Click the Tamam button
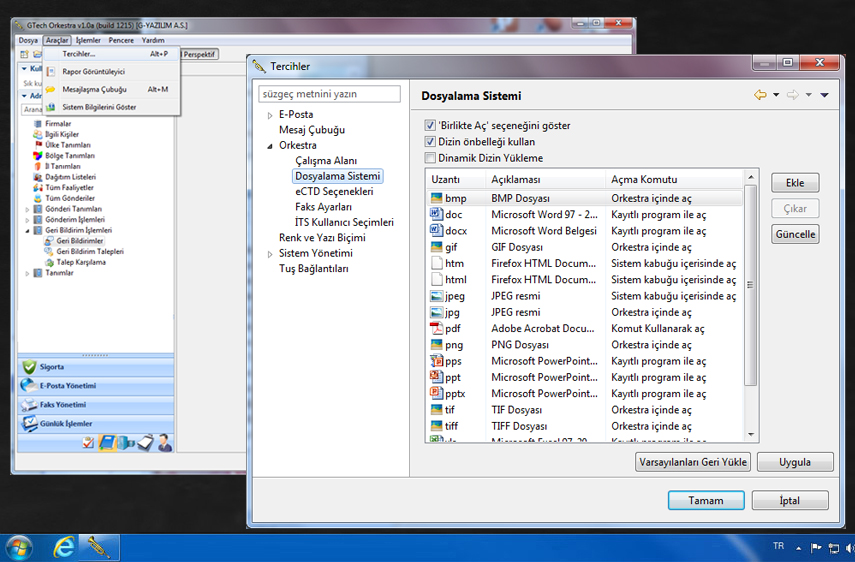The height and width of the screenshot is (562, 855). point(705,500)
